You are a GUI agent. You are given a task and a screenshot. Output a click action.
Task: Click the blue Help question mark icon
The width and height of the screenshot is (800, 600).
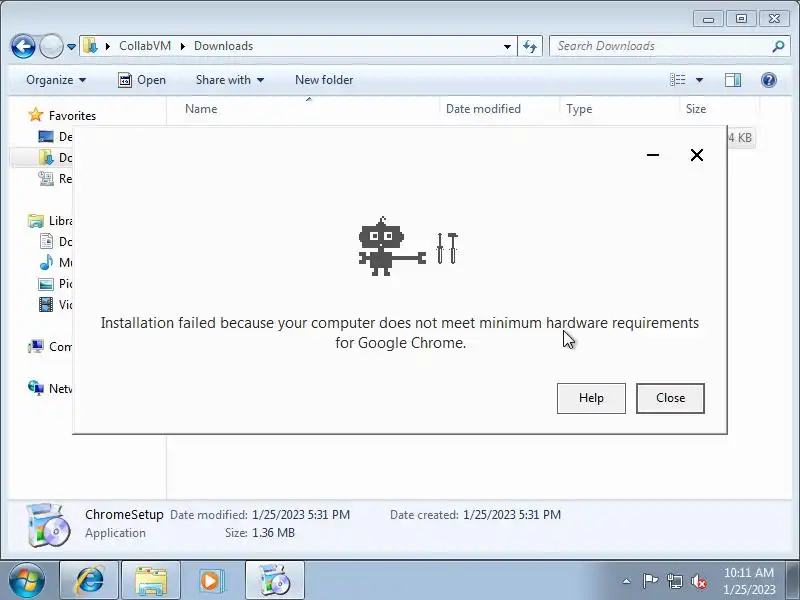click(768, 80)
